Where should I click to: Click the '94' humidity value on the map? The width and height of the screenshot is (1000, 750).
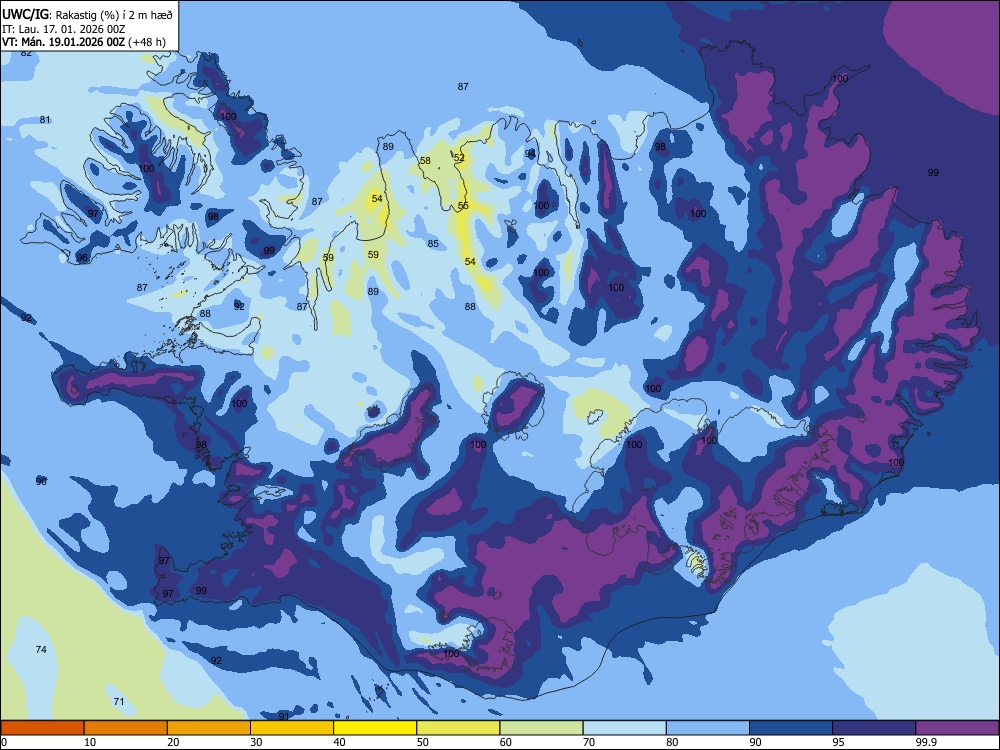531,154
